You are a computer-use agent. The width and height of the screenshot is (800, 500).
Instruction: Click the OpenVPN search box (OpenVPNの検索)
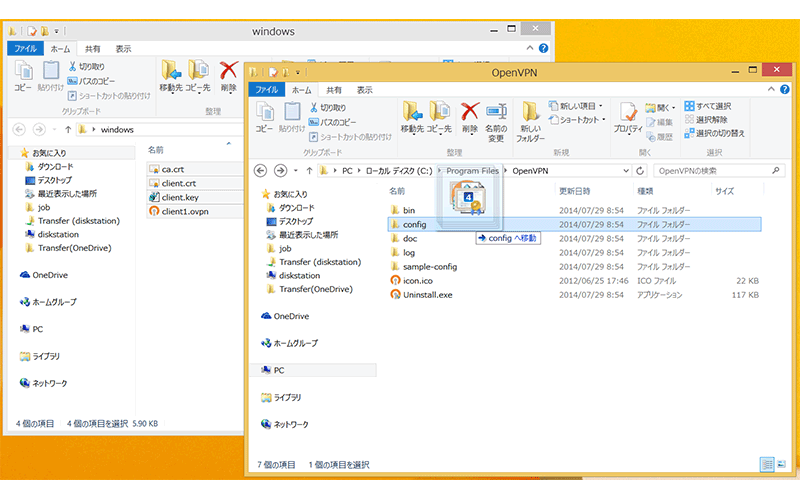coord(712,170)
